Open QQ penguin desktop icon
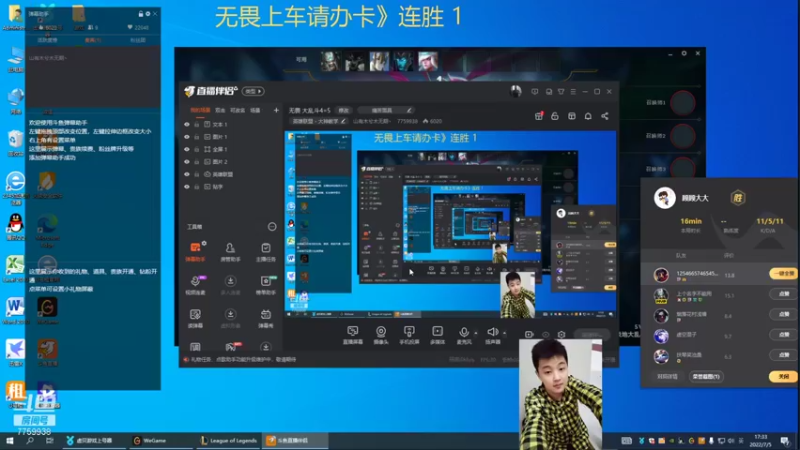Image resolution: width=800 pixels, height=450 pixels. pos(15,226)
